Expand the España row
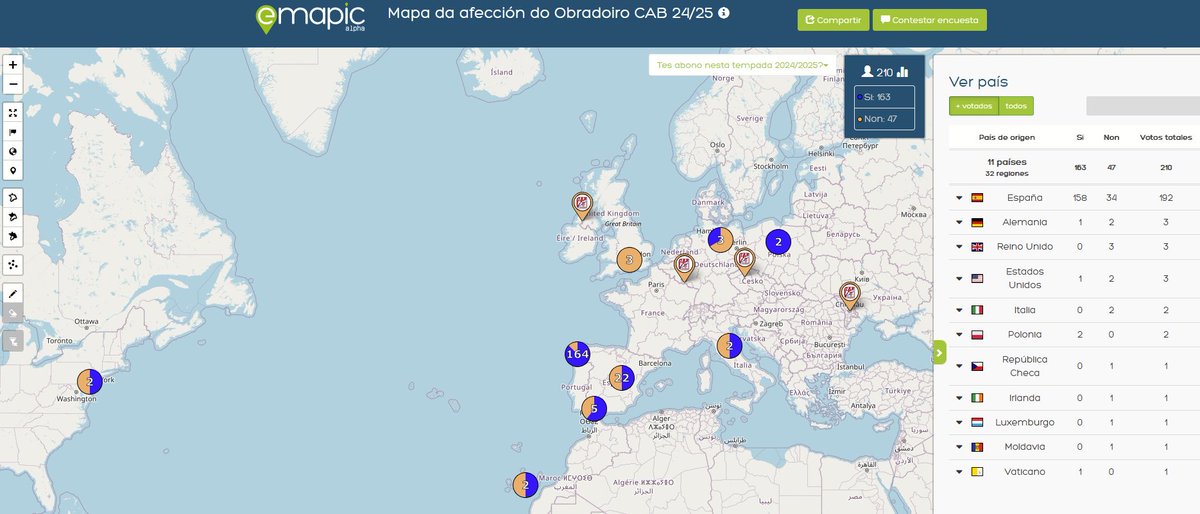1200x514 pixels. [x=959, y=198]
